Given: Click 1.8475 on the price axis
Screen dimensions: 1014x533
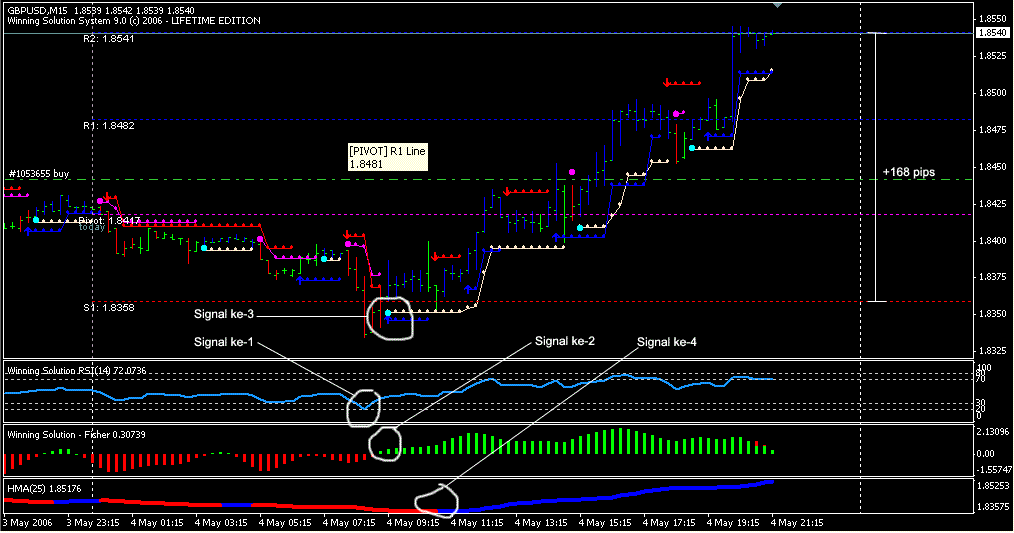Looking at the screenshot, I should (992, 130).
